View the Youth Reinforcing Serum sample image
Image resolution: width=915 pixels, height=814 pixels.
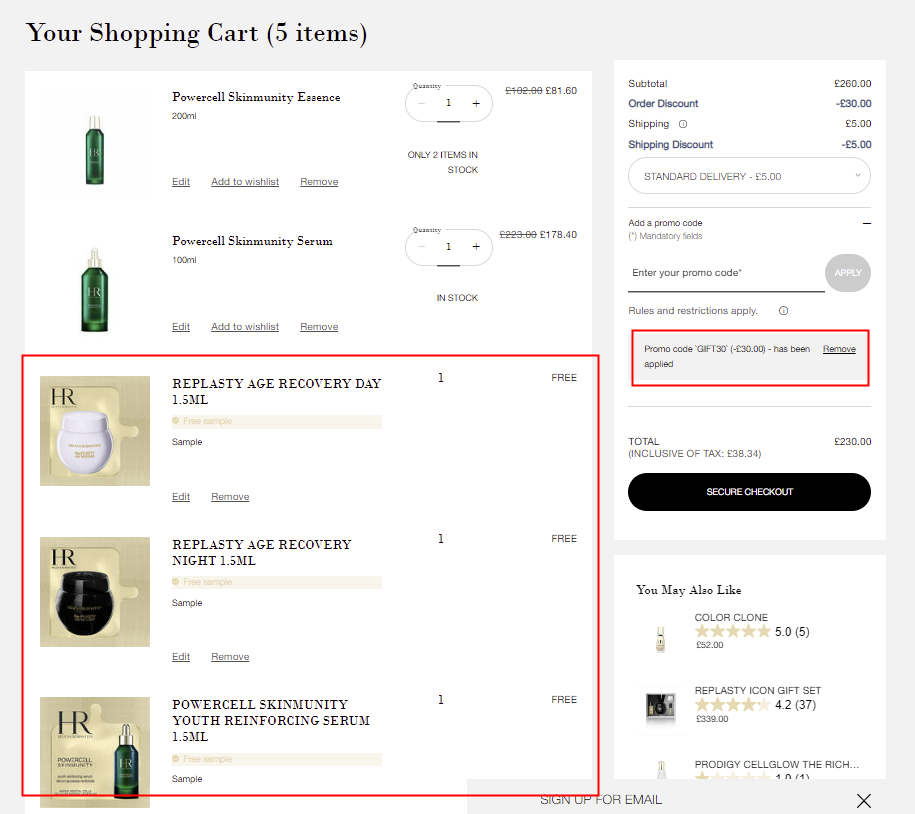(95, 752)
